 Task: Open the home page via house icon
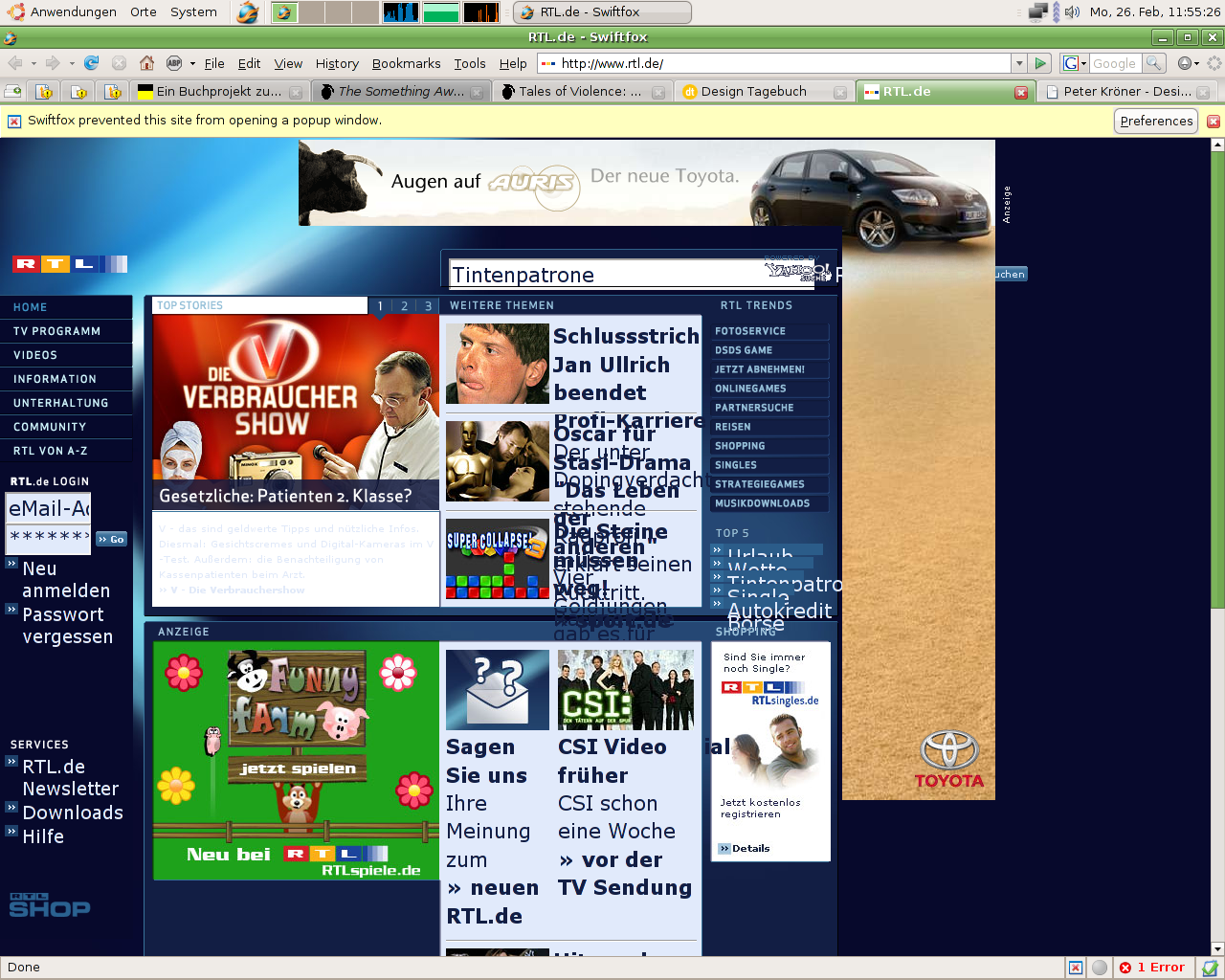pyautogui.click(x=146, y=63)
